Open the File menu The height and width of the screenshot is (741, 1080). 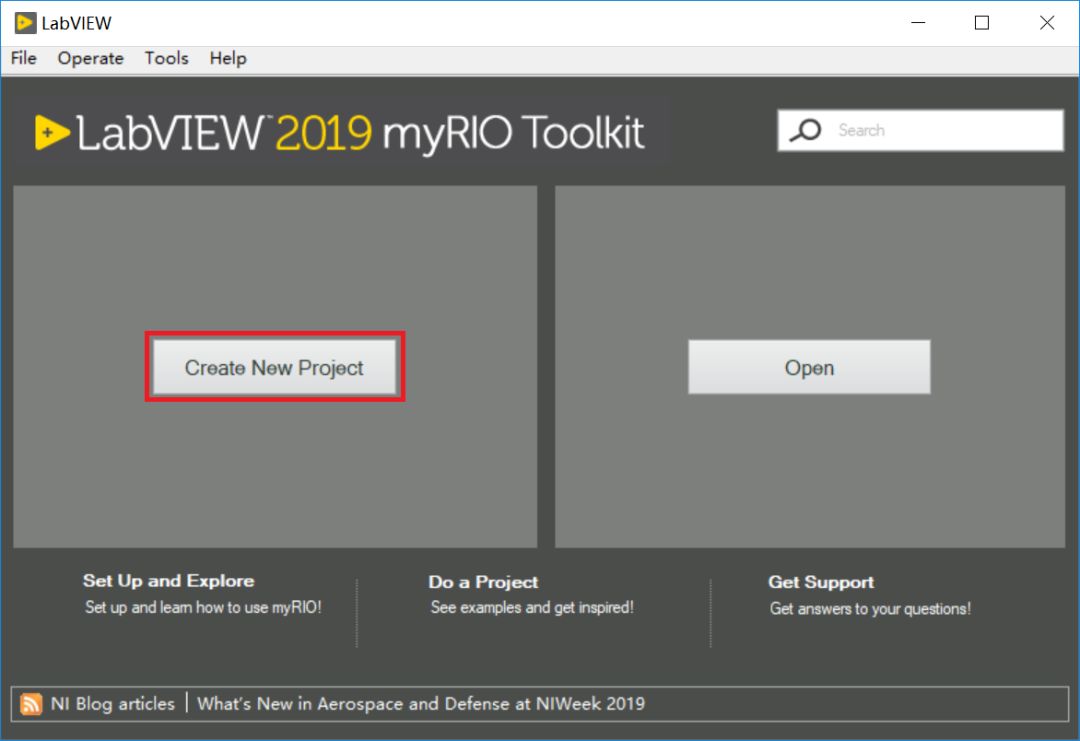(x=22, y=58)
